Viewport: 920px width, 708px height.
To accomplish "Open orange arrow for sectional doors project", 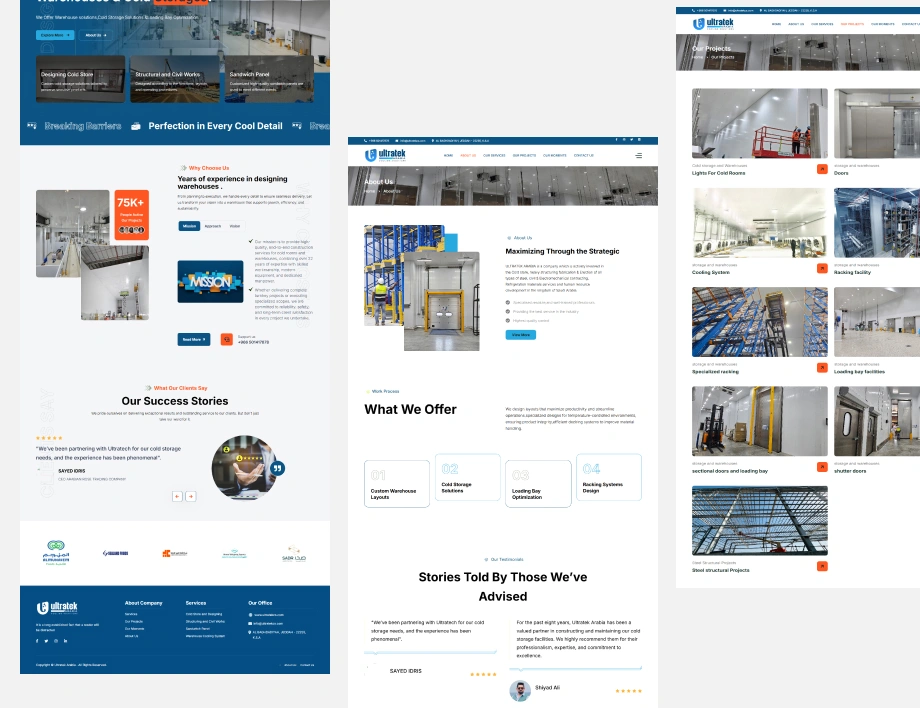I will (822, 467).
